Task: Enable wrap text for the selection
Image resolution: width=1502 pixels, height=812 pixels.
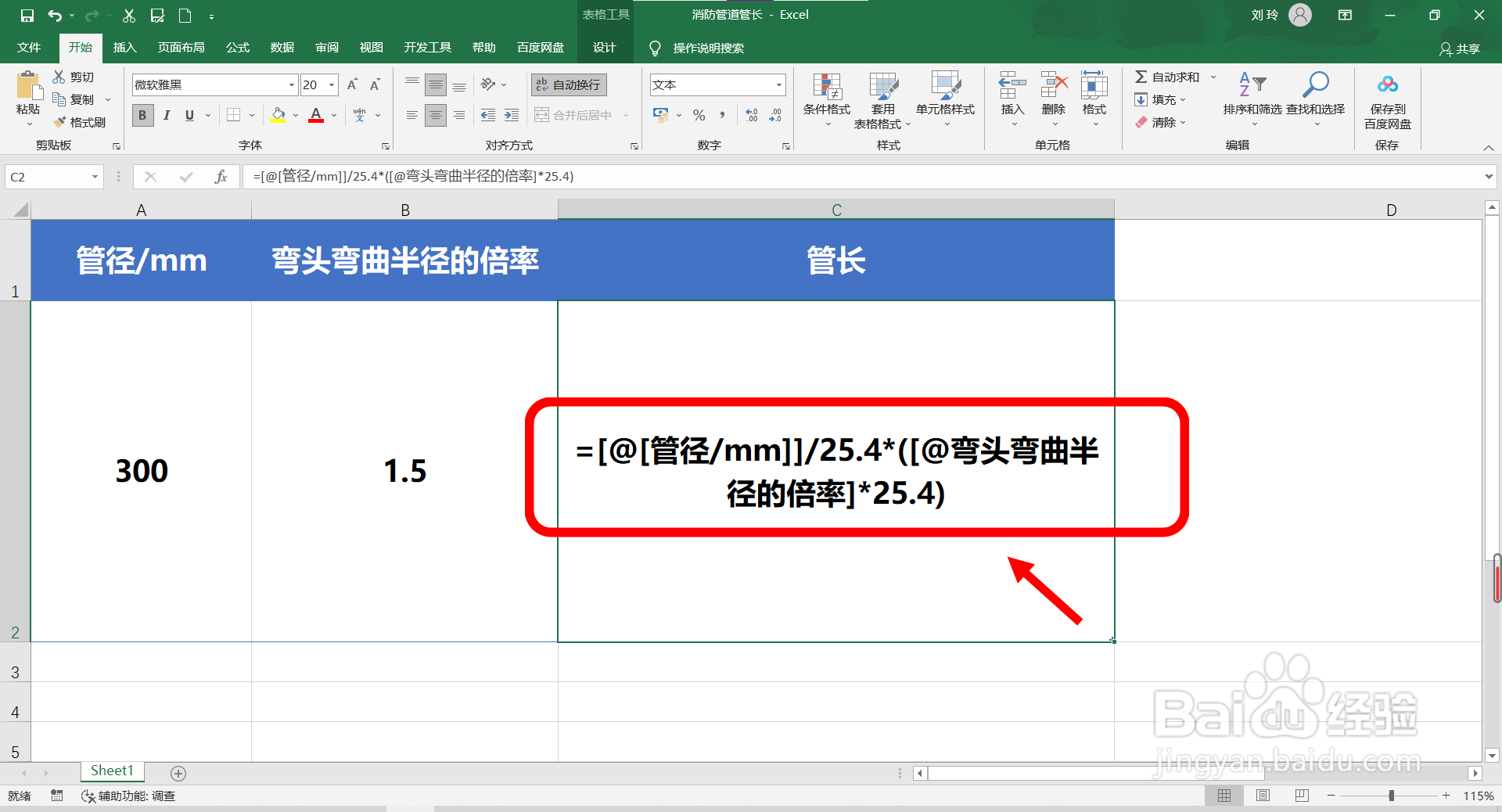Action: click(568, 84)
